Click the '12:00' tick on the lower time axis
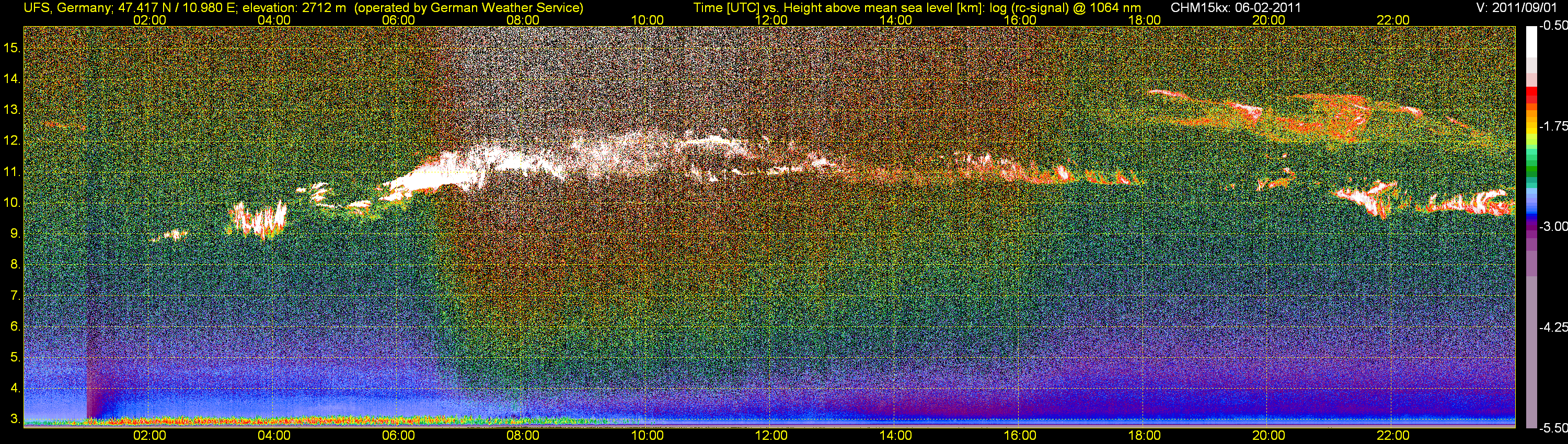This screenshot has height=444, width=1568. (x=771, y=436)
